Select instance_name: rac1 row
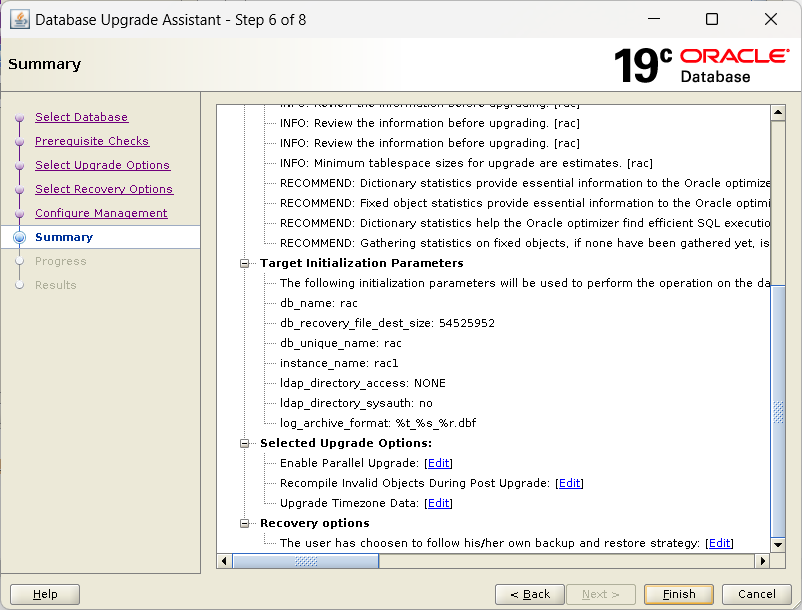Screen dimensions: 802x610 (339, 363)
